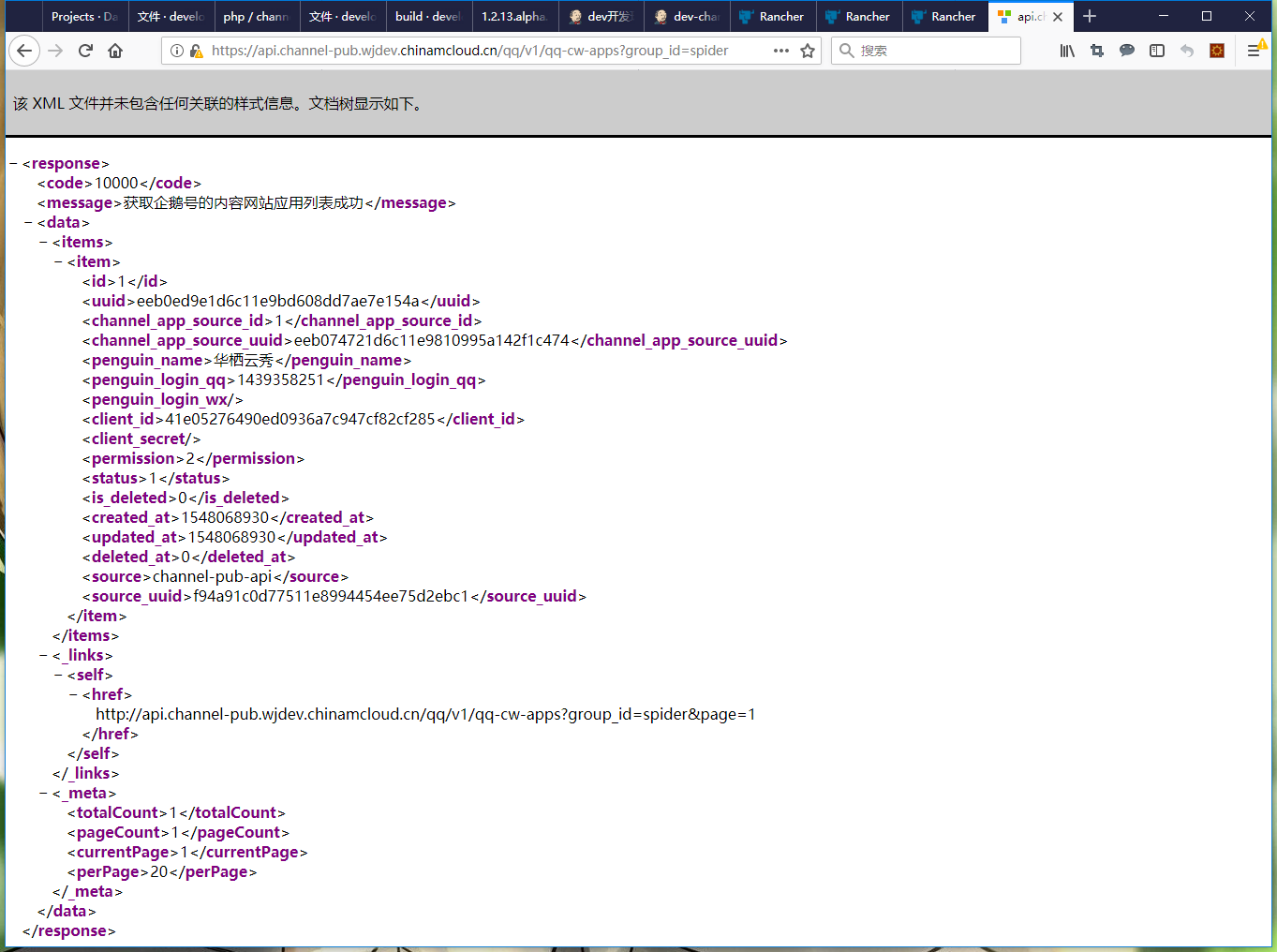Click the browser back button
1277x952 pixels.
click(24, 51)
